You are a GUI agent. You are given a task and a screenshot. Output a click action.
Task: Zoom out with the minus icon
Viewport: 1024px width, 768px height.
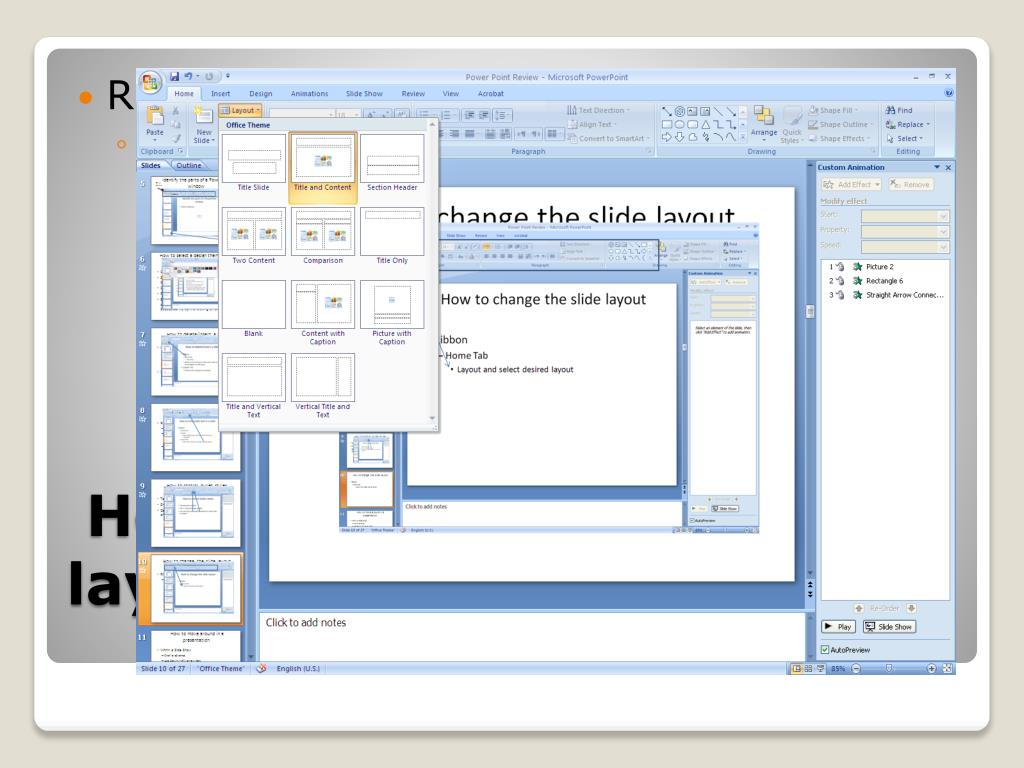click(x=856, y=669)
